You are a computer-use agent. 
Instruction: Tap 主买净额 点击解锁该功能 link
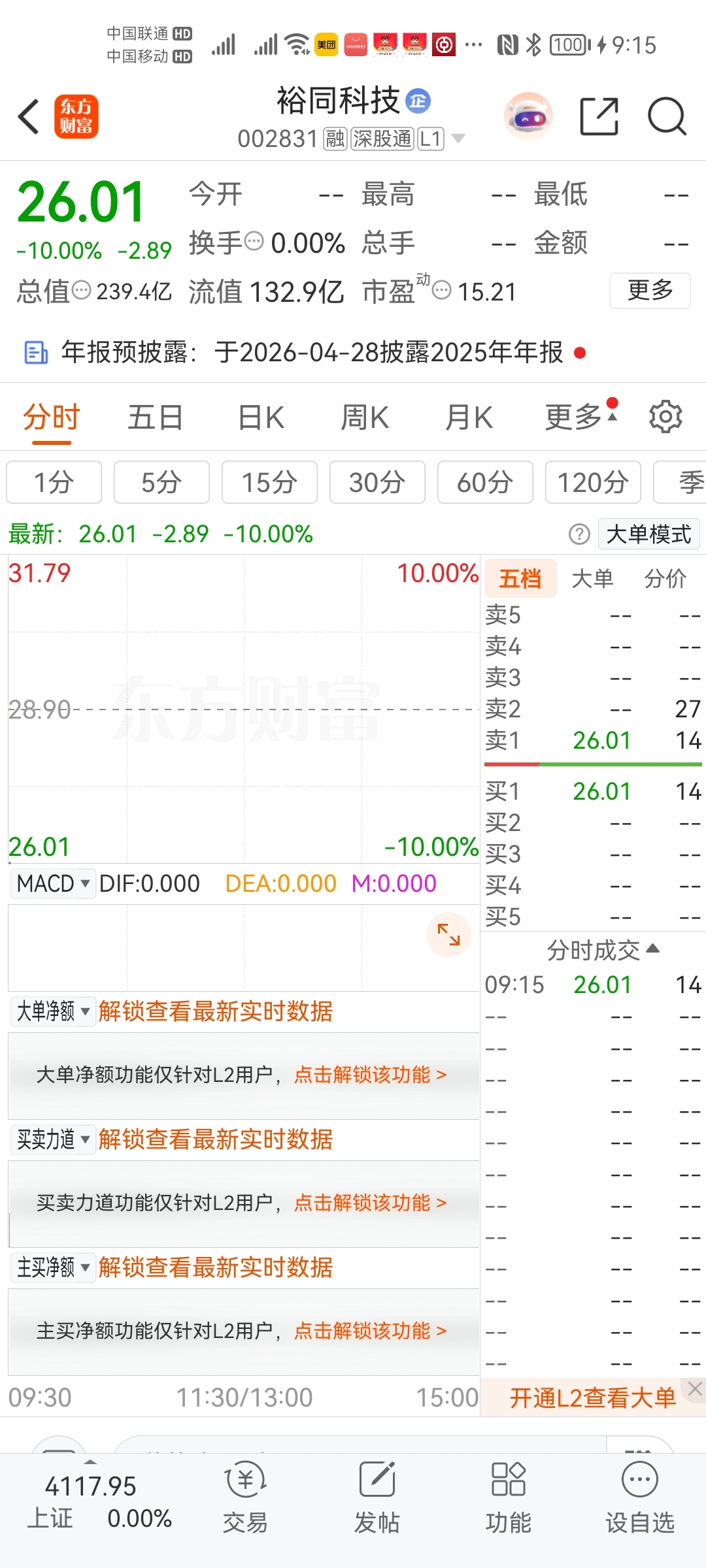pos(370,1331)
